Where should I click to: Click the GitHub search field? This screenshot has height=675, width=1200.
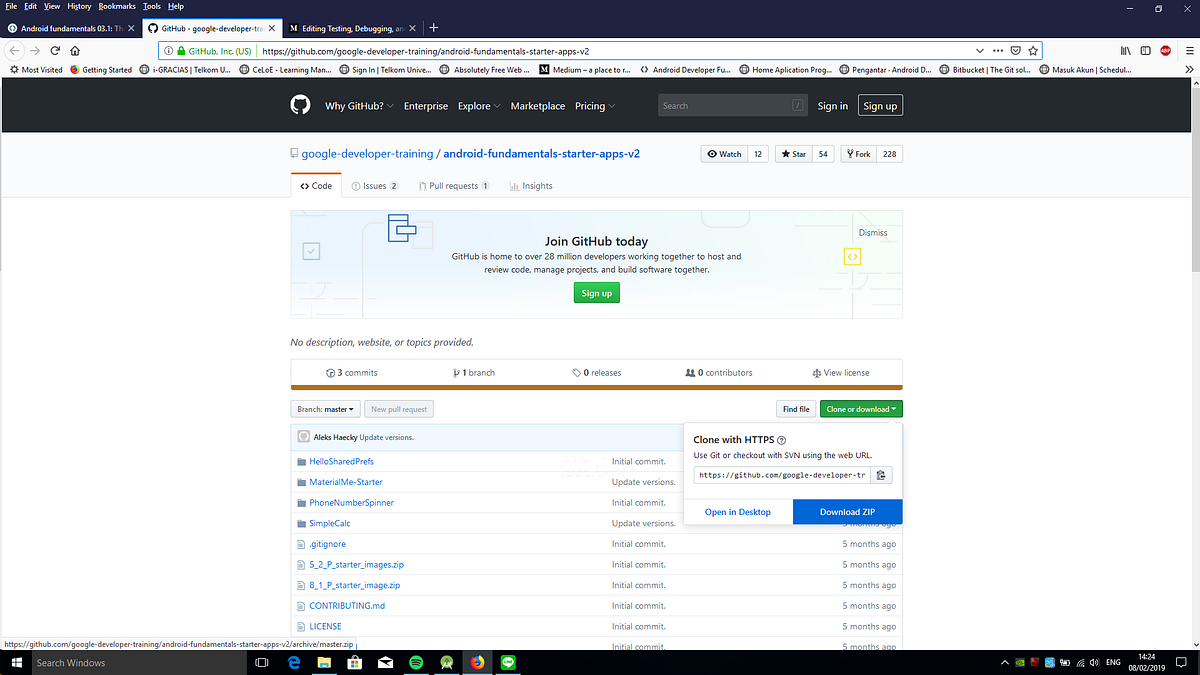pyautogui.click(x=731, y=105)
